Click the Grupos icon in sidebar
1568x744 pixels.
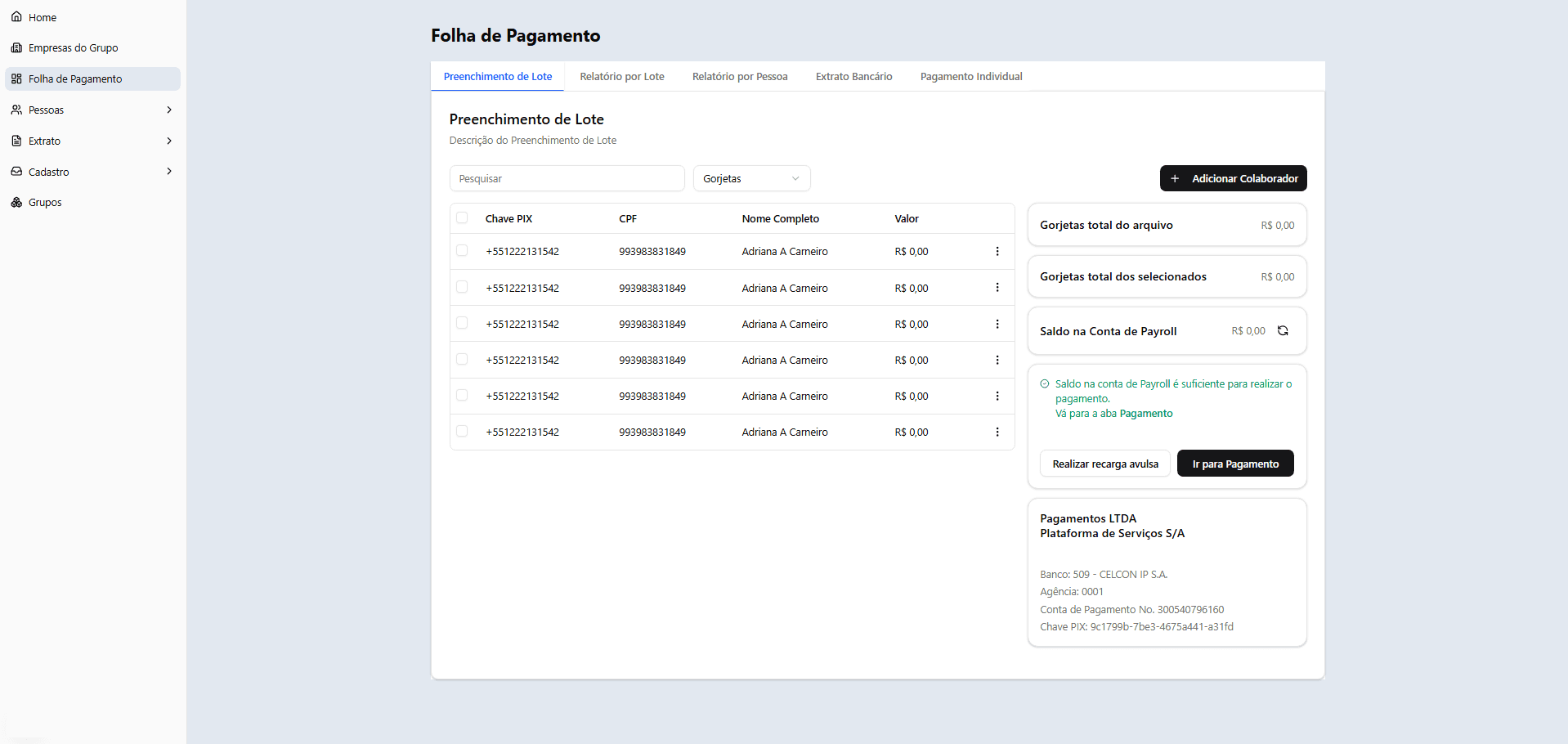click(x=16, y=203)
